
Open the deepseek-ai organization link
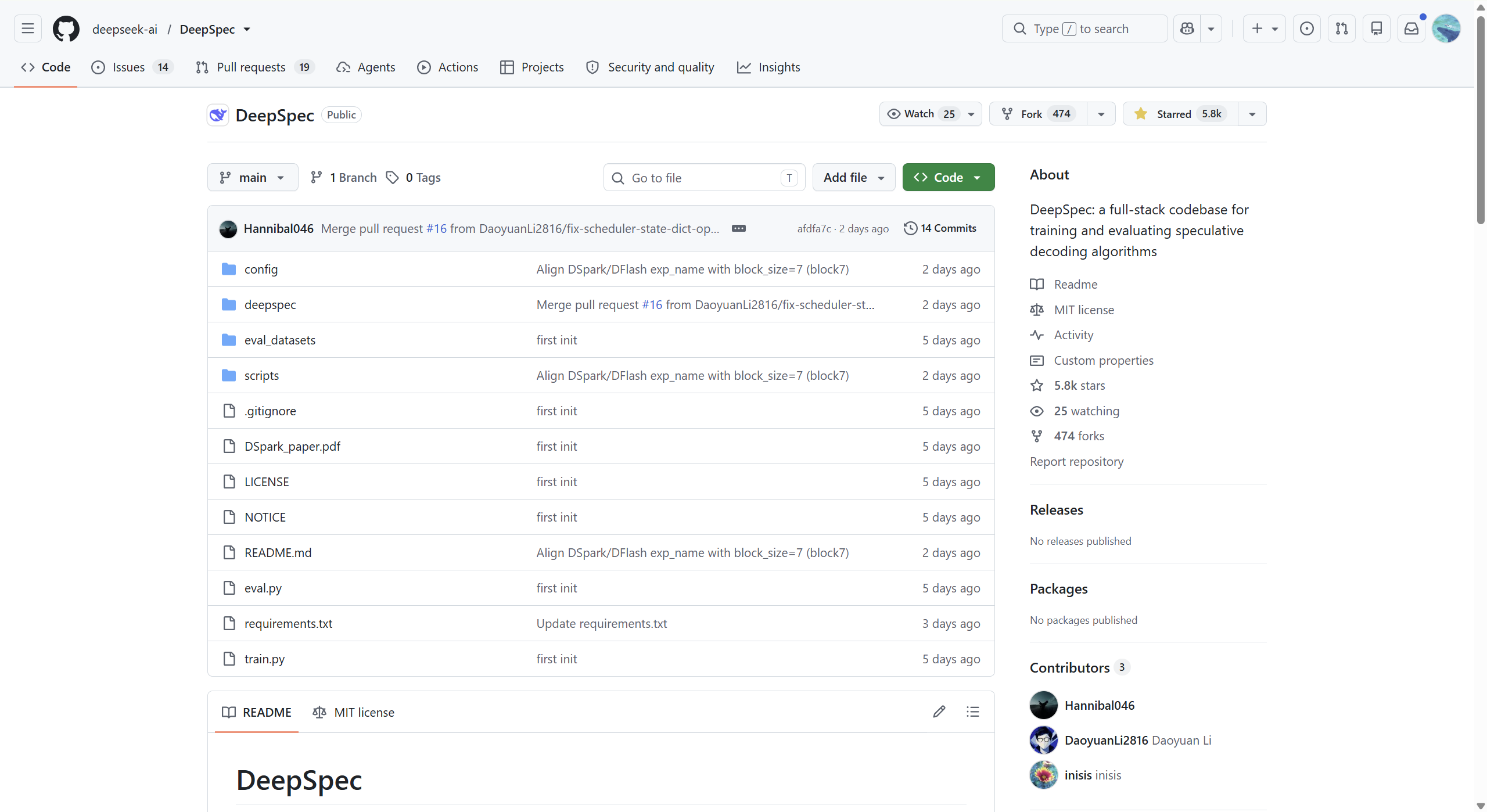pos(125,29)
